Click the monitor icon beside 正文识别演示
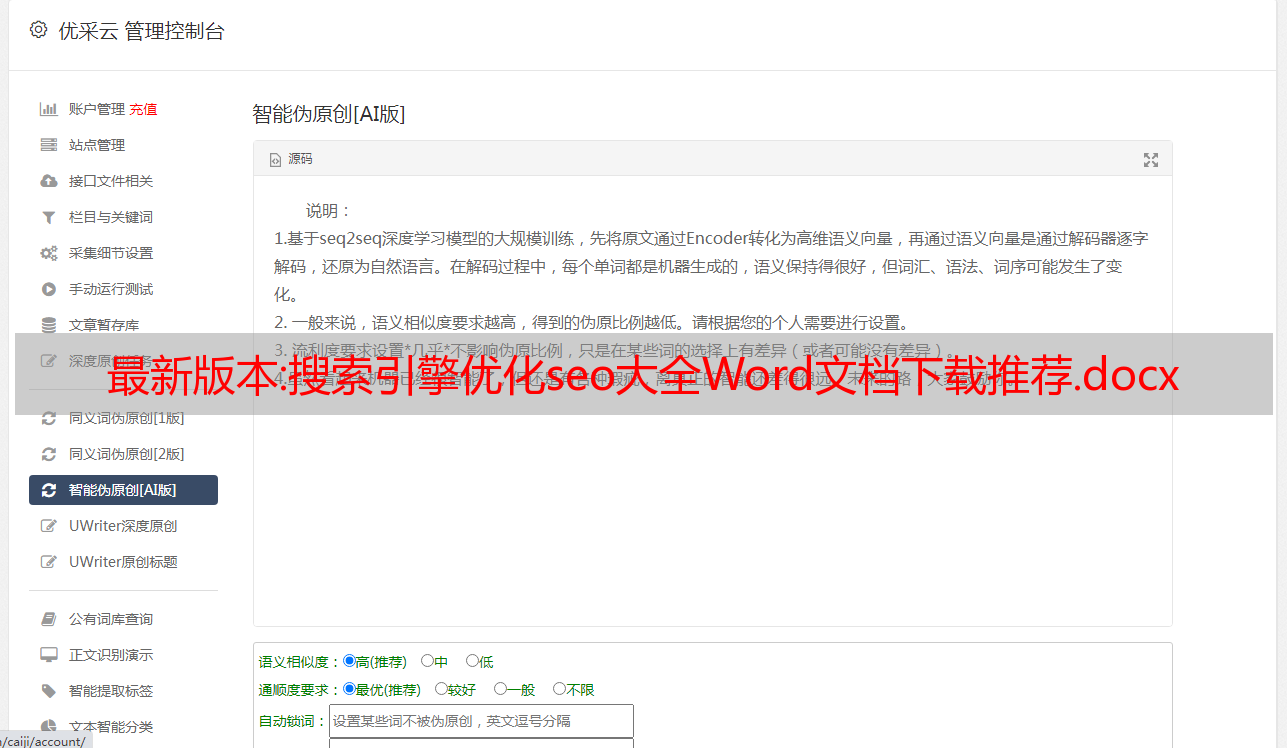The width and height of the screenshot is (1287, 748). click(x=48, y=655)
